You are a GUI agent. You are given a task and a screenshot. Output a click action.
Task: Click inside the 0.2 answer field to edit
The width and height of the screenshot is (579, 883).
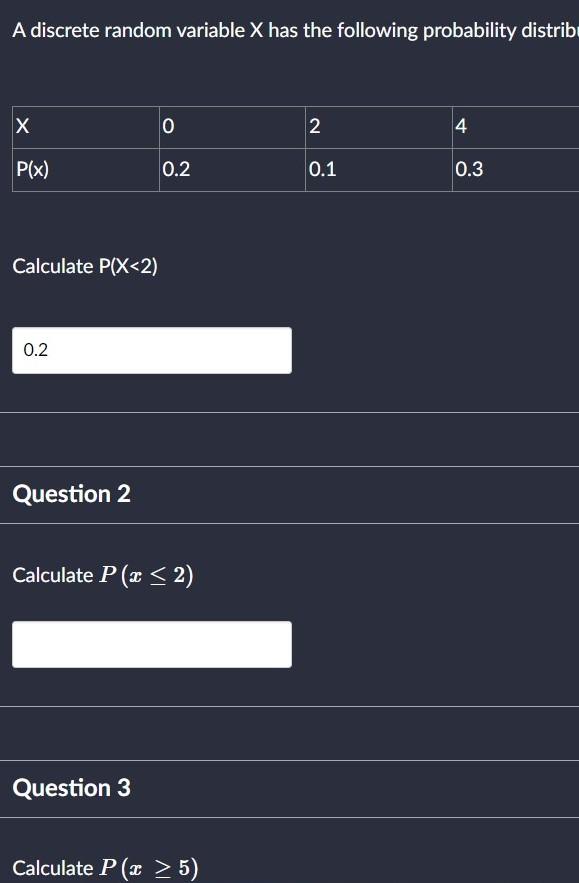pos(151,350)
